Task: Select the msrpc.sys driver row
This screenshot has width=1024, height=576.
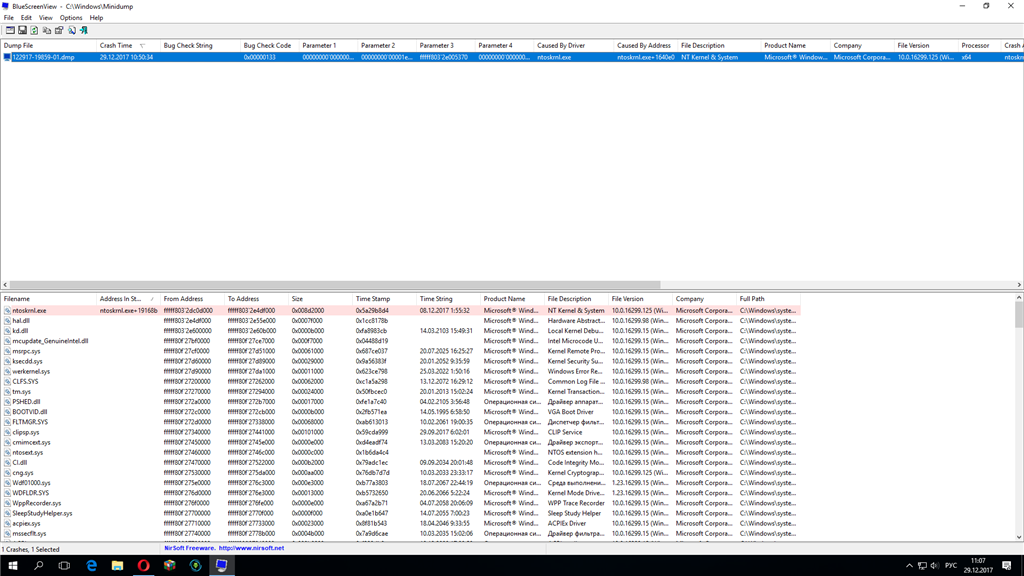Action: (400, 351)
